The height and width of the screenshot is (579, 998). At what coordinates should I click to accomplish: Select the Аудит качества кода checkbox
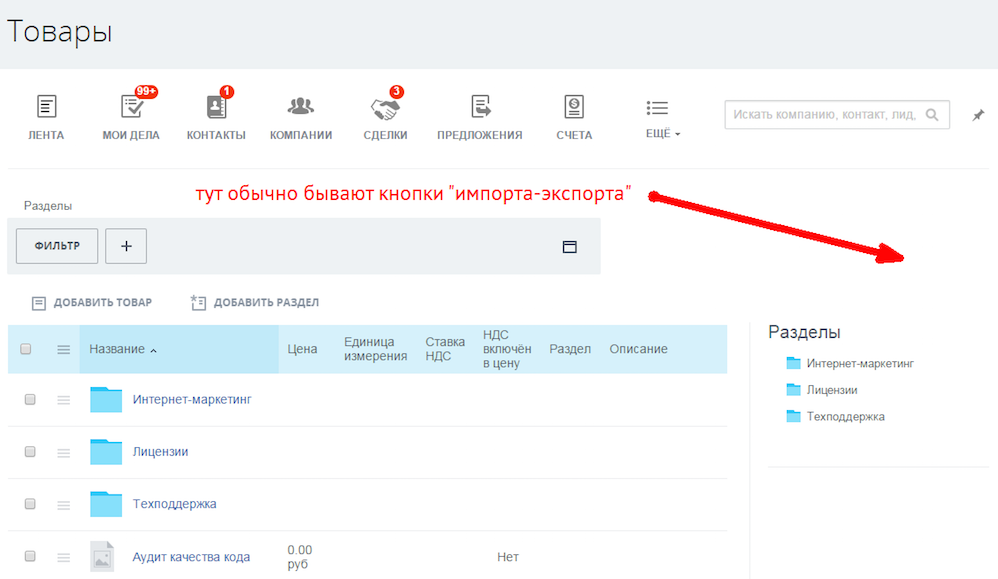pos(30,556)
